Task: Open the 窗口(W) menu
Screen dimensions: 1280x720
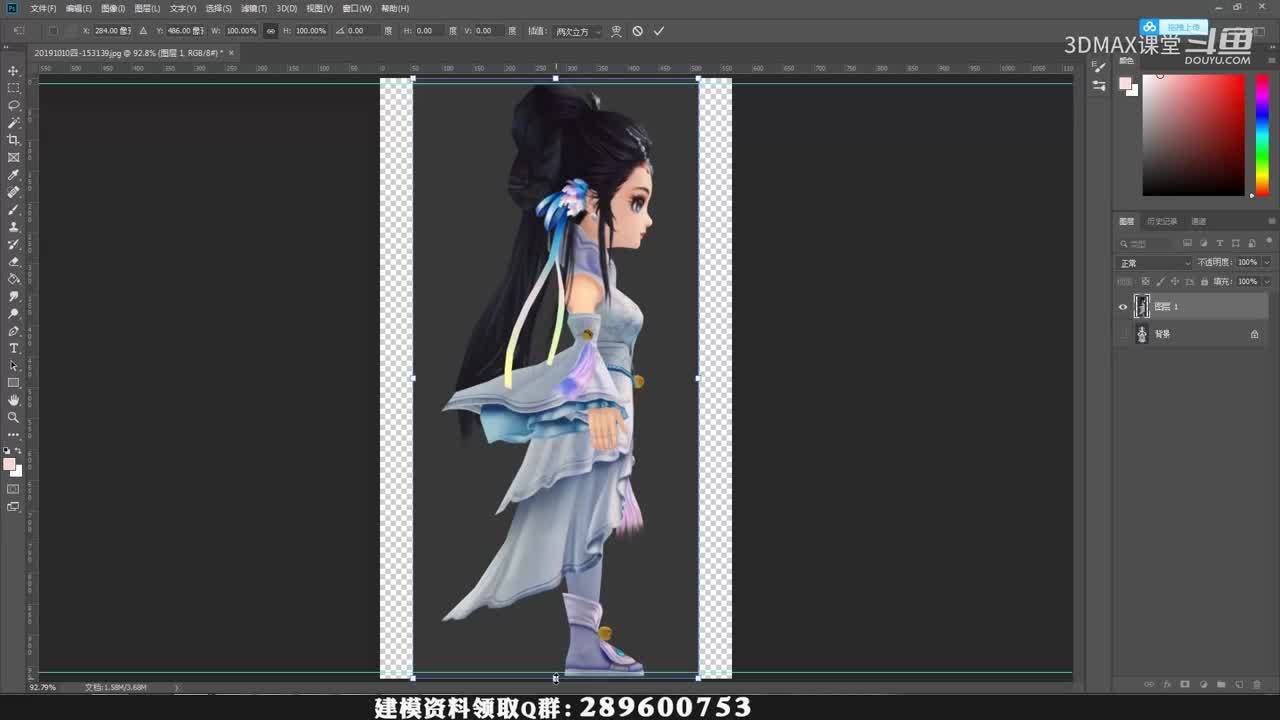Action: click(357, 8)
